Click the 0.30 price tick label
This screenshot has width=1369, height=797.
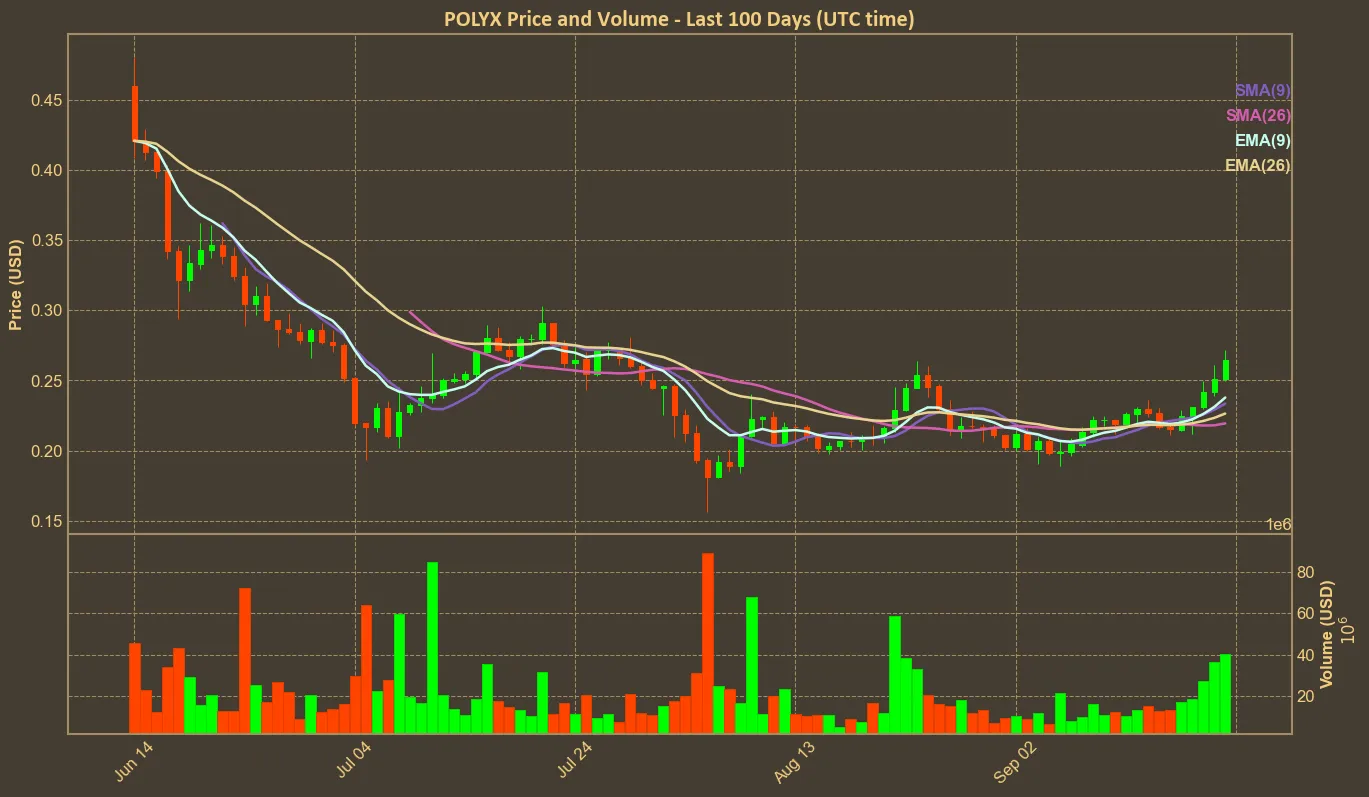point(45,311)
